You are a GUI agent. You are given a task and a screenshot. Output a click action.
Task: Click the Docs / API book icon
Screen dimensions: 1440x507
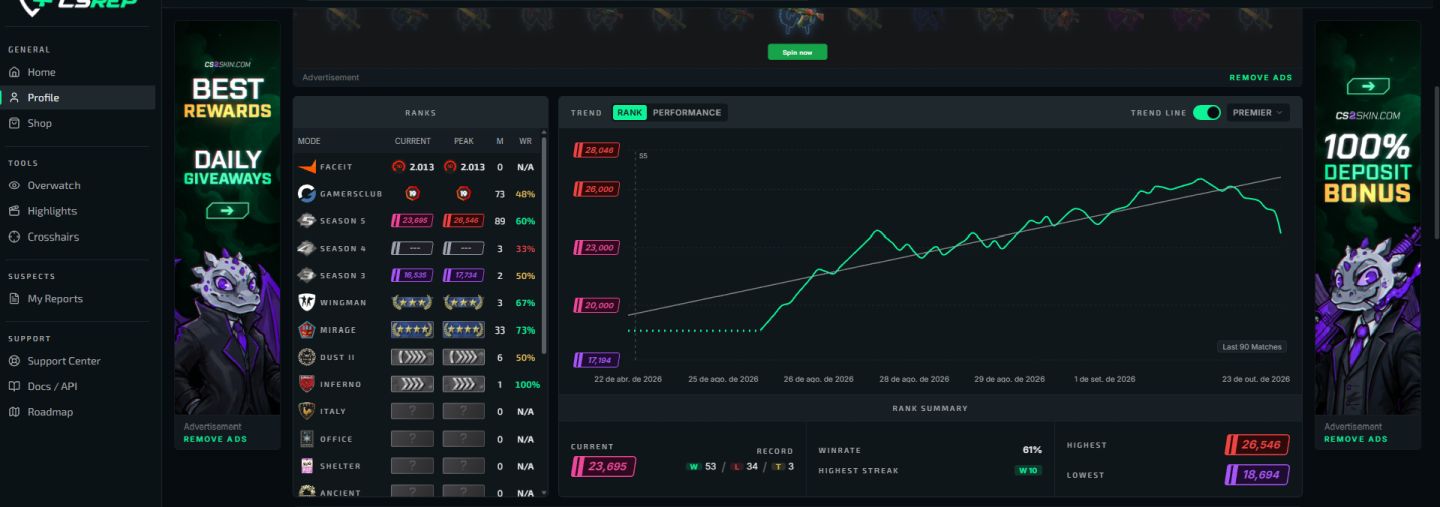point(14,386)
